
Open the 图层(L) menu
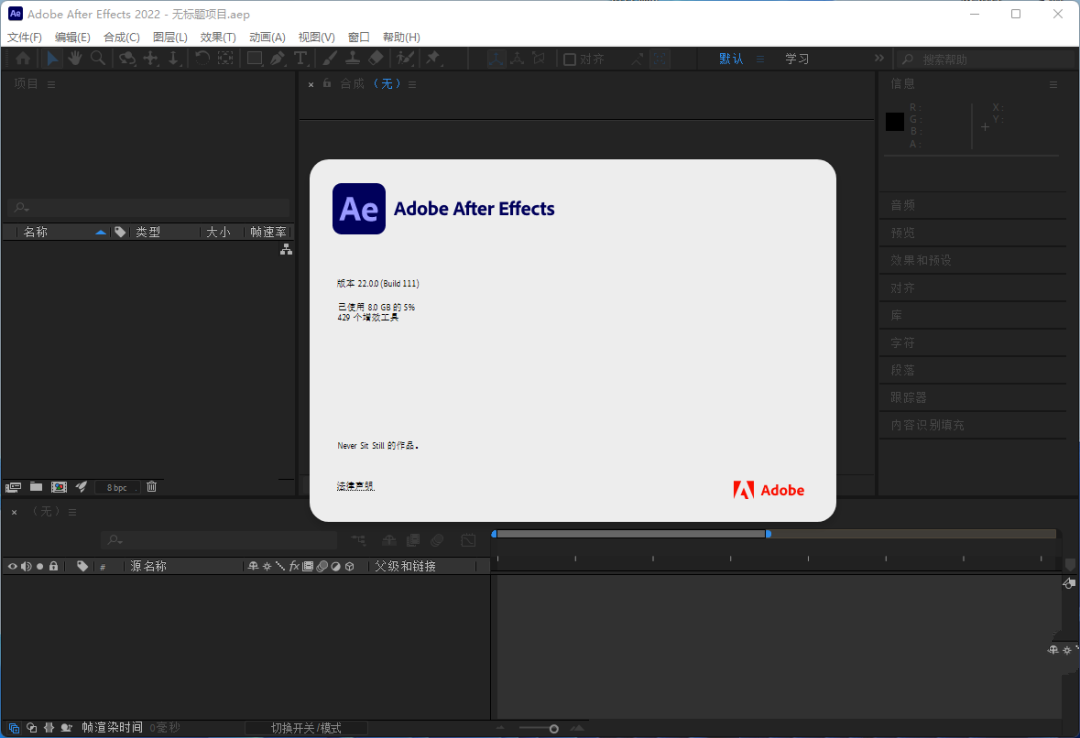(170, 37)
